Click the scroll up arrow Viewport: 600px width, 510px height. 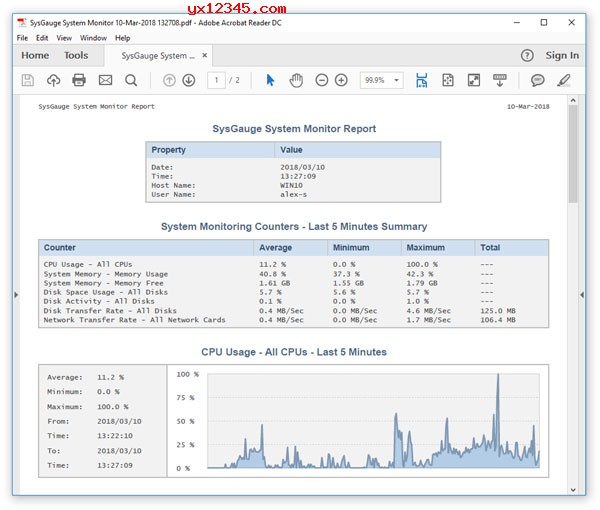pos(573,100)
